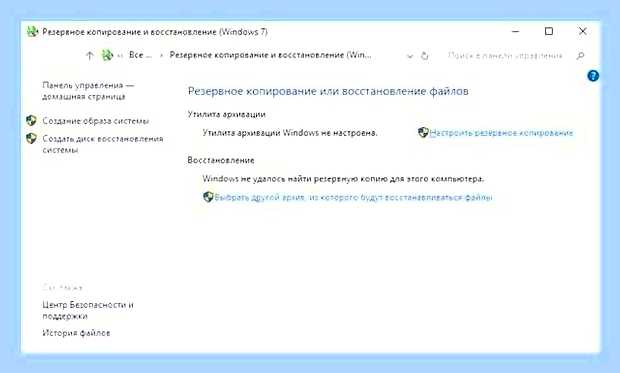Screen dimensions: 620x373
Task: Expand the chevron after 'Все ...' breadcrumb
Action: [x=161, y=56]
